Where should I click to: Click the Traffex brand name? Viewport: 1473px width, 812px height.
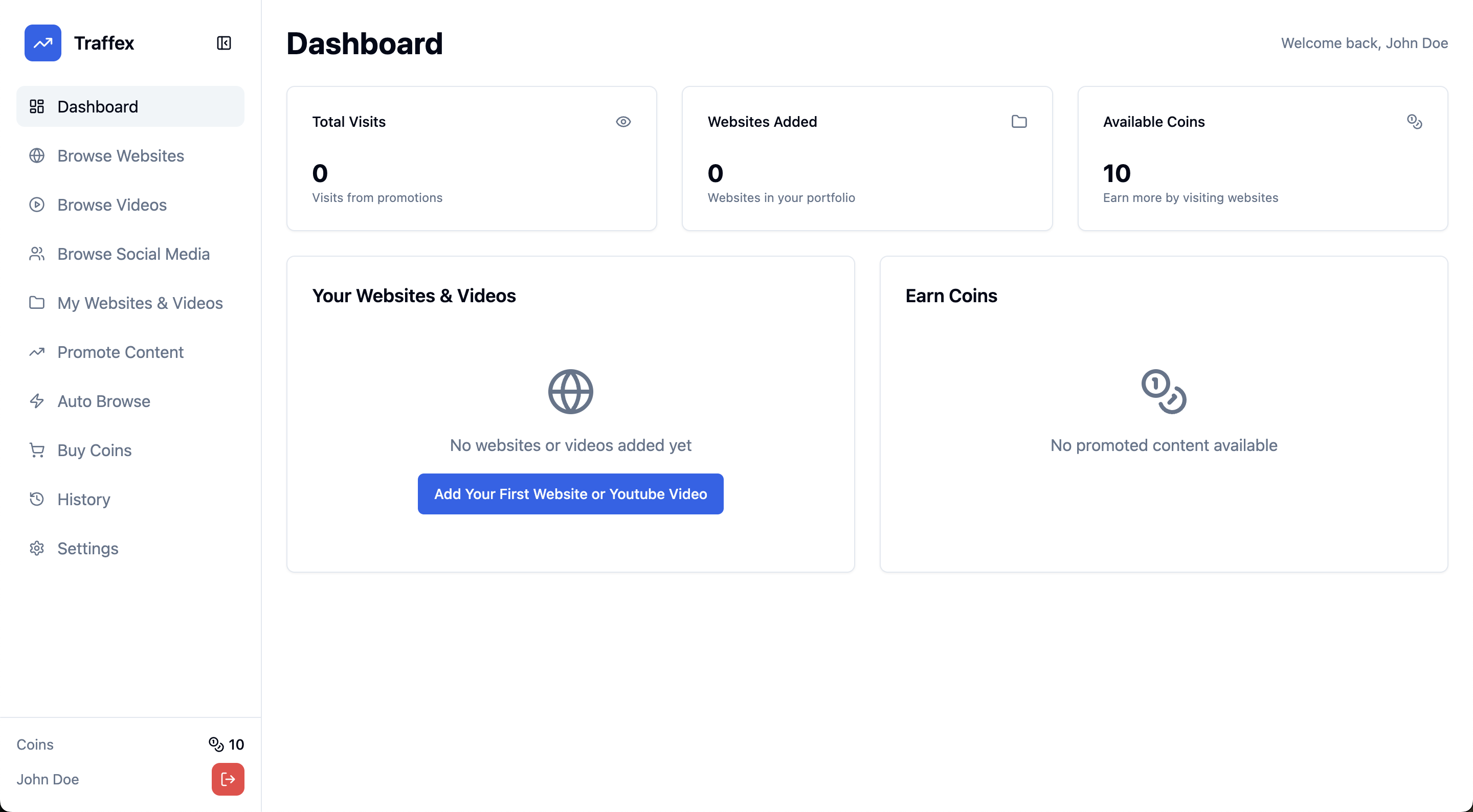point(104,43)
